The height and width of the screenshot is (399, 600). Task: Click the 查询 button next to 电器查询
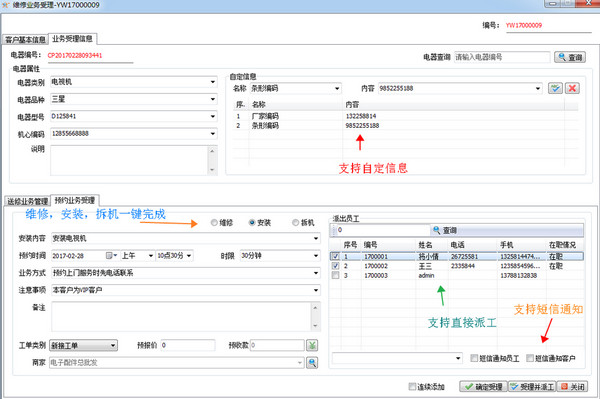pos(570,57)
